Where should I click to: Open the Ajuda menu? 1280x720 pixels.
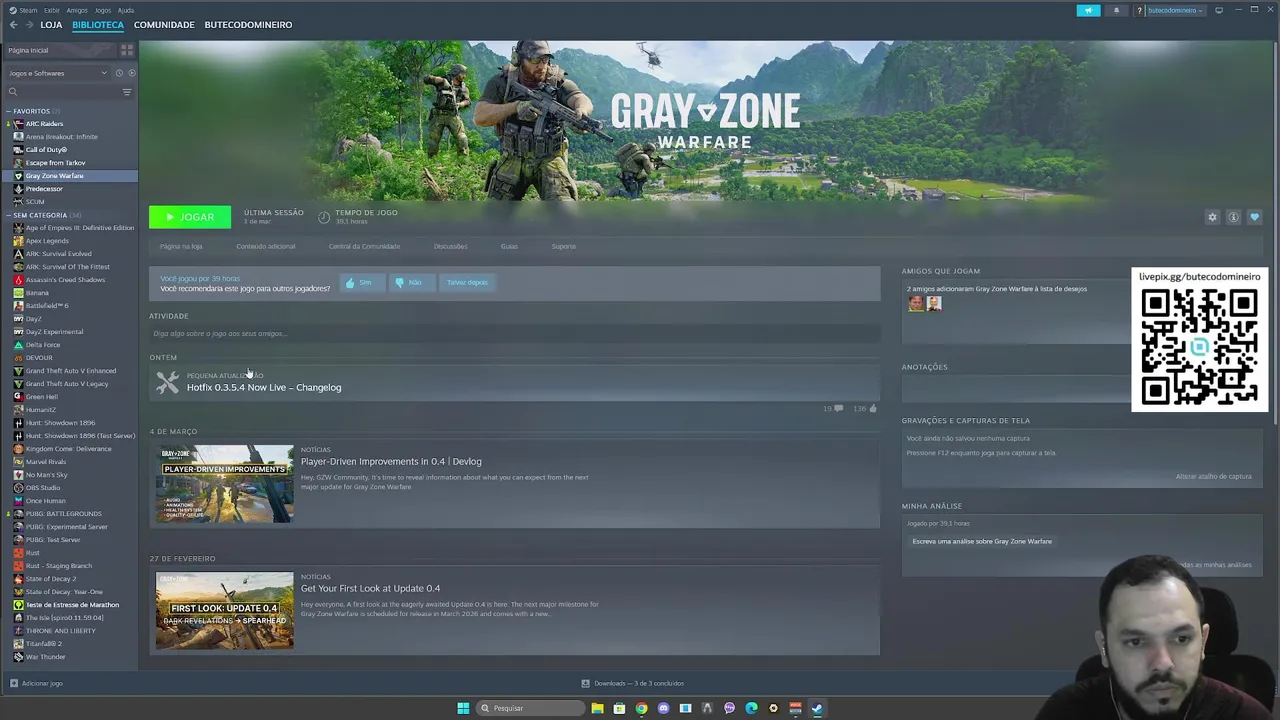[x=126, y=10]
